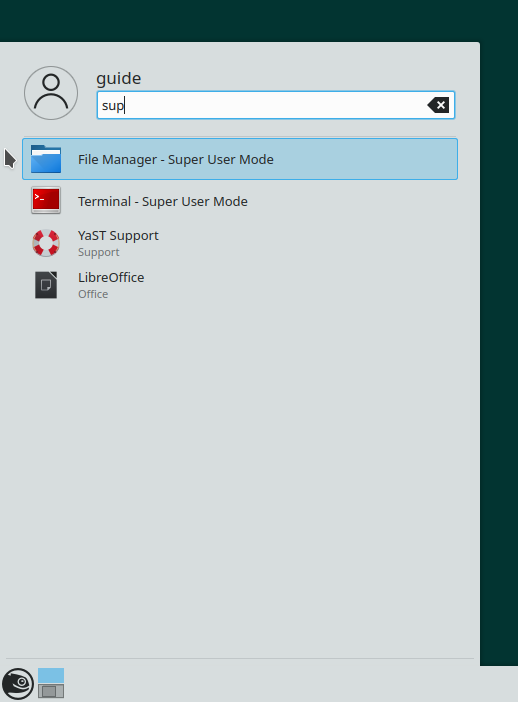
Task: Switch to the upper virtual desktop in pager
Action: (x=51, y=675)
